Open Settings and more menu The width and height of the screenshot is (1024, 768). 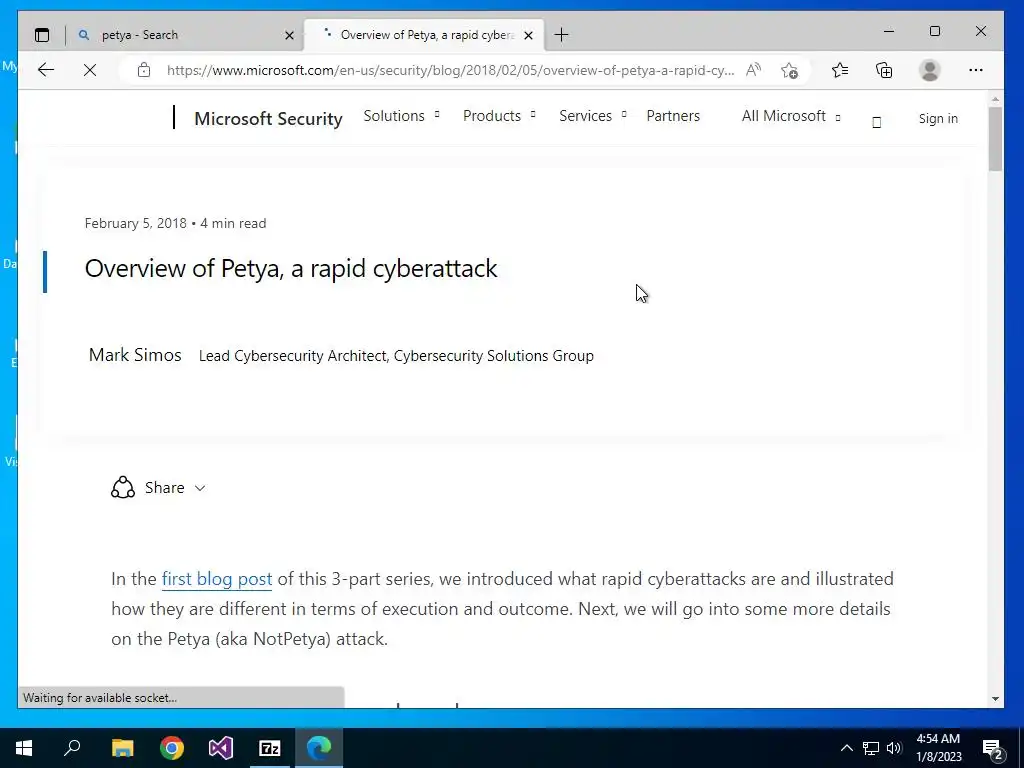point(976,70)
